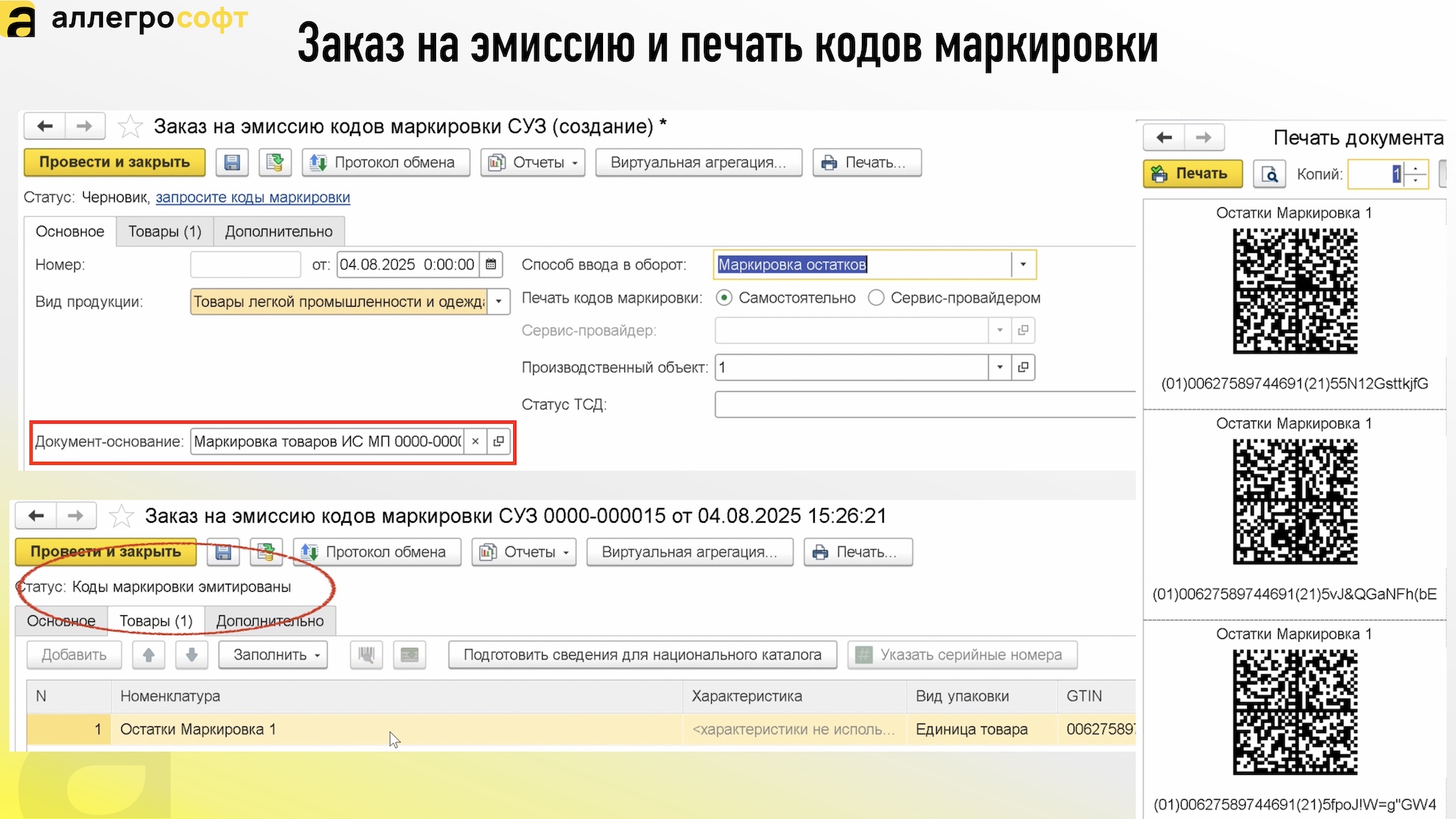The image size is (1456, 819).
Task: Switch to Дополнительно tab in upper order
Action: pyautogui.click(x=279, y=232)
